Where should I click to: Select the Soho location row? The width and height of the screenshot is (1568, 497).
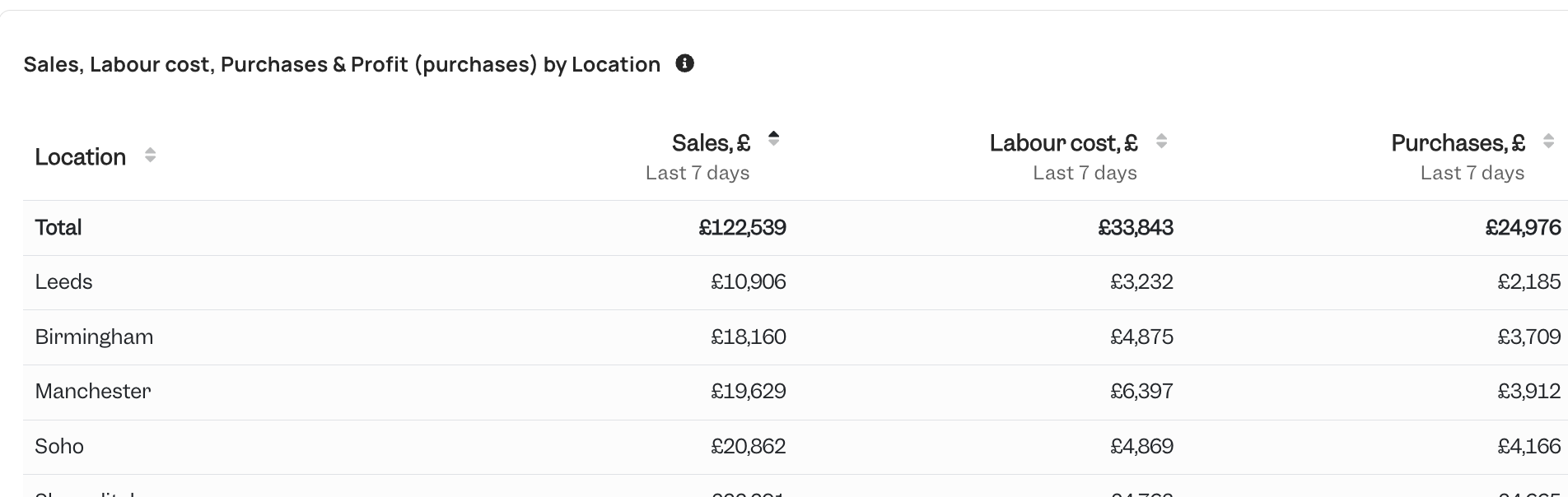796,447
